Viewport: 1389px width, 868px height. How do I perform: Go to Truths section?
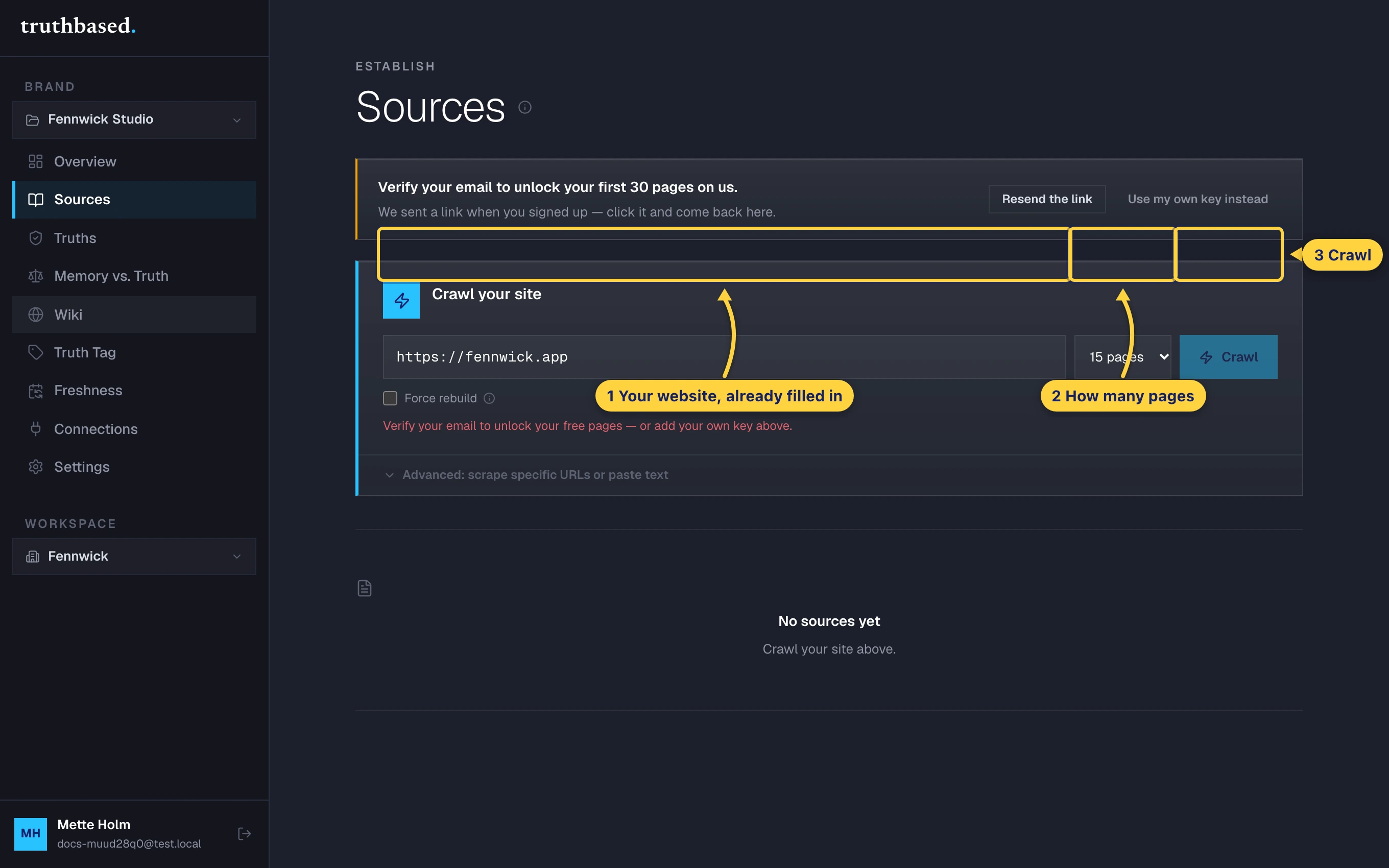click(x=134, y=237)
